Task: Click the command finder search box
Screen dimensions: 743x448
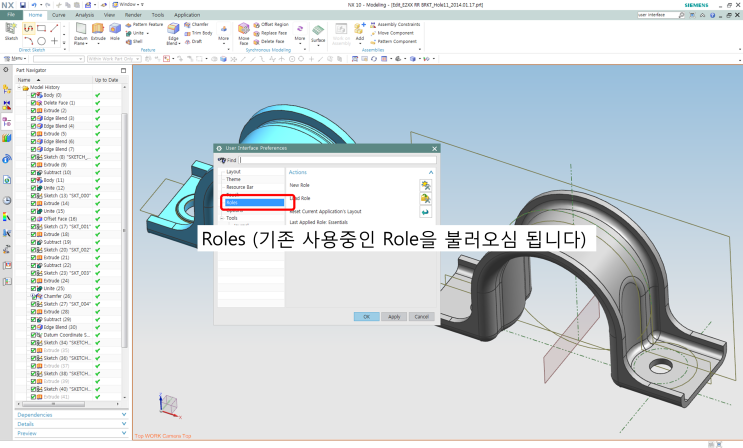Action: [x=658, y=15]
